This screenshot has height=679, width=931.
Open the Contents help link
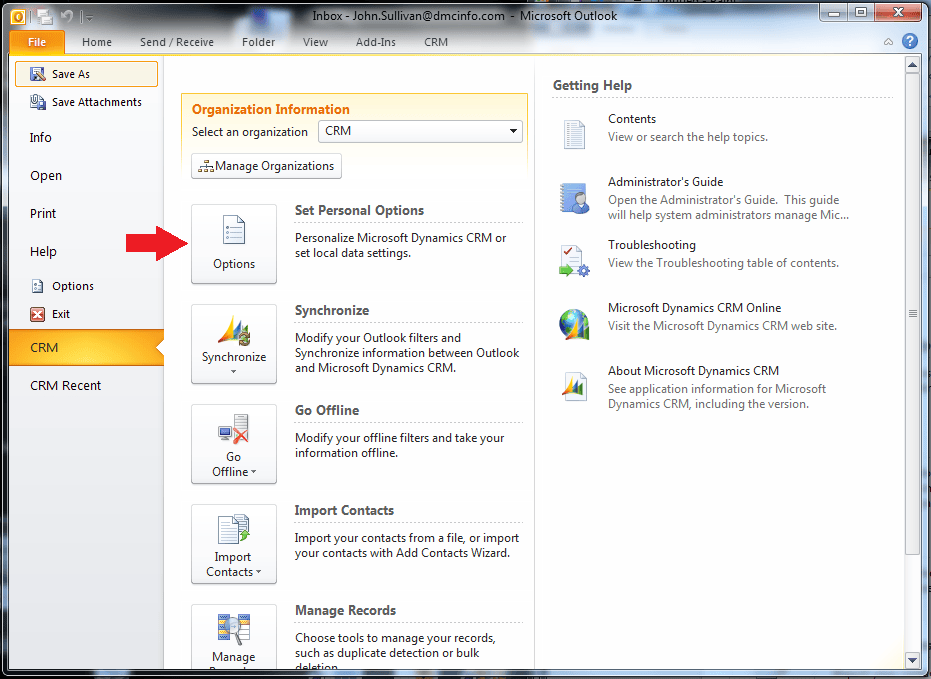[x=632, y=119]
